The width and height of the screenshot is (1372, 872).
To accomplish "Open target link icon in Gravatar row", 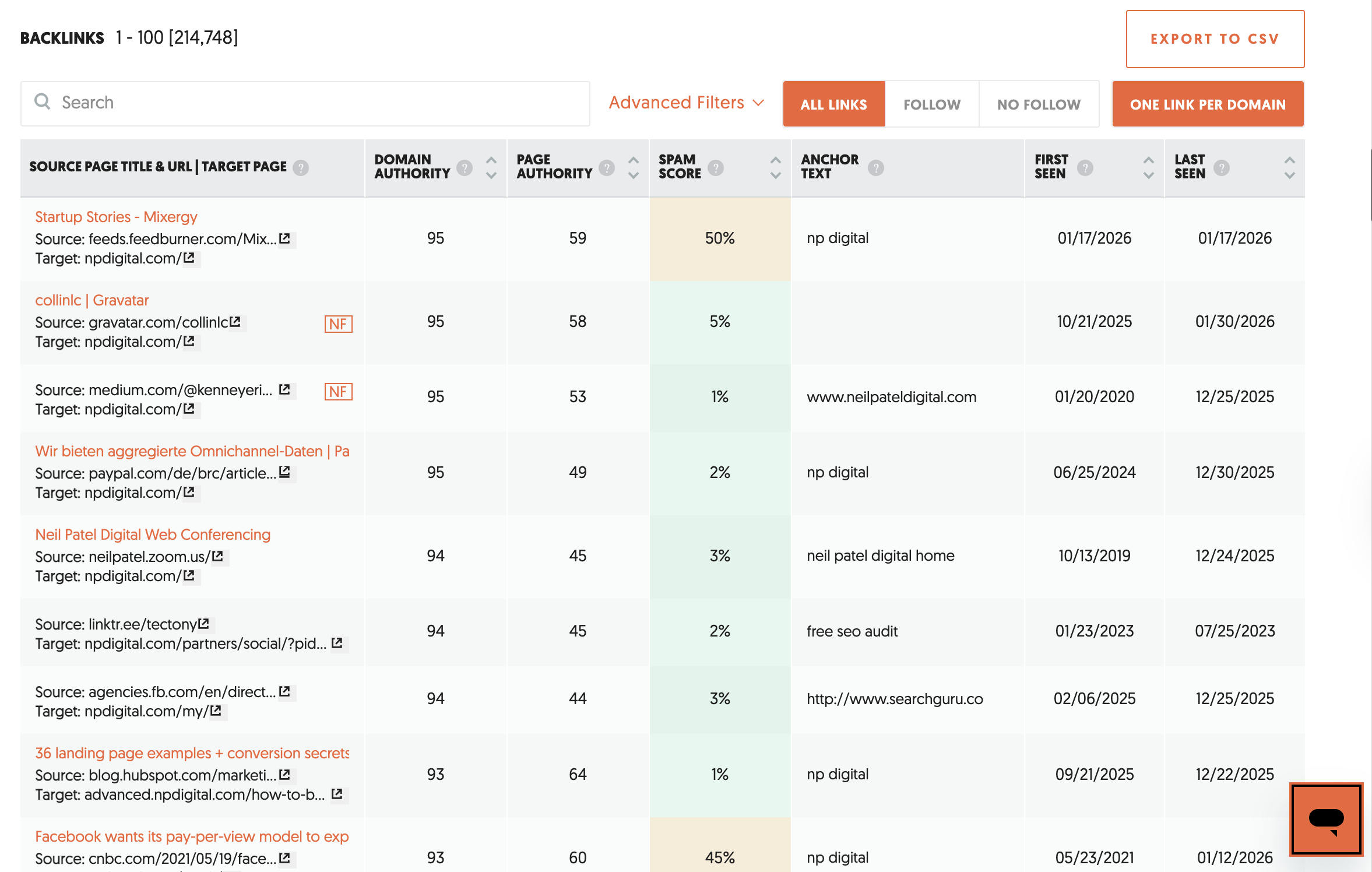I will pos(189,341).
